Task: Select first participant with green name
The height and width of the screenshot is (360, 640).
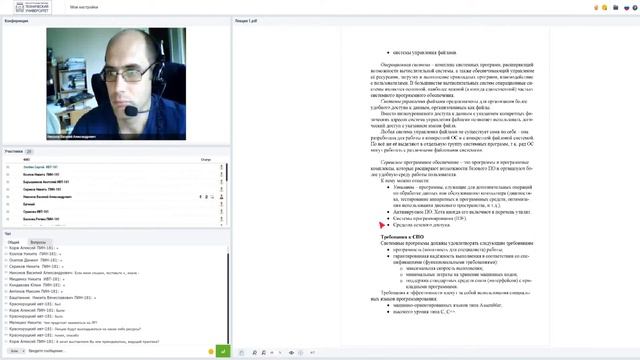Action: (x=40, y=167)
